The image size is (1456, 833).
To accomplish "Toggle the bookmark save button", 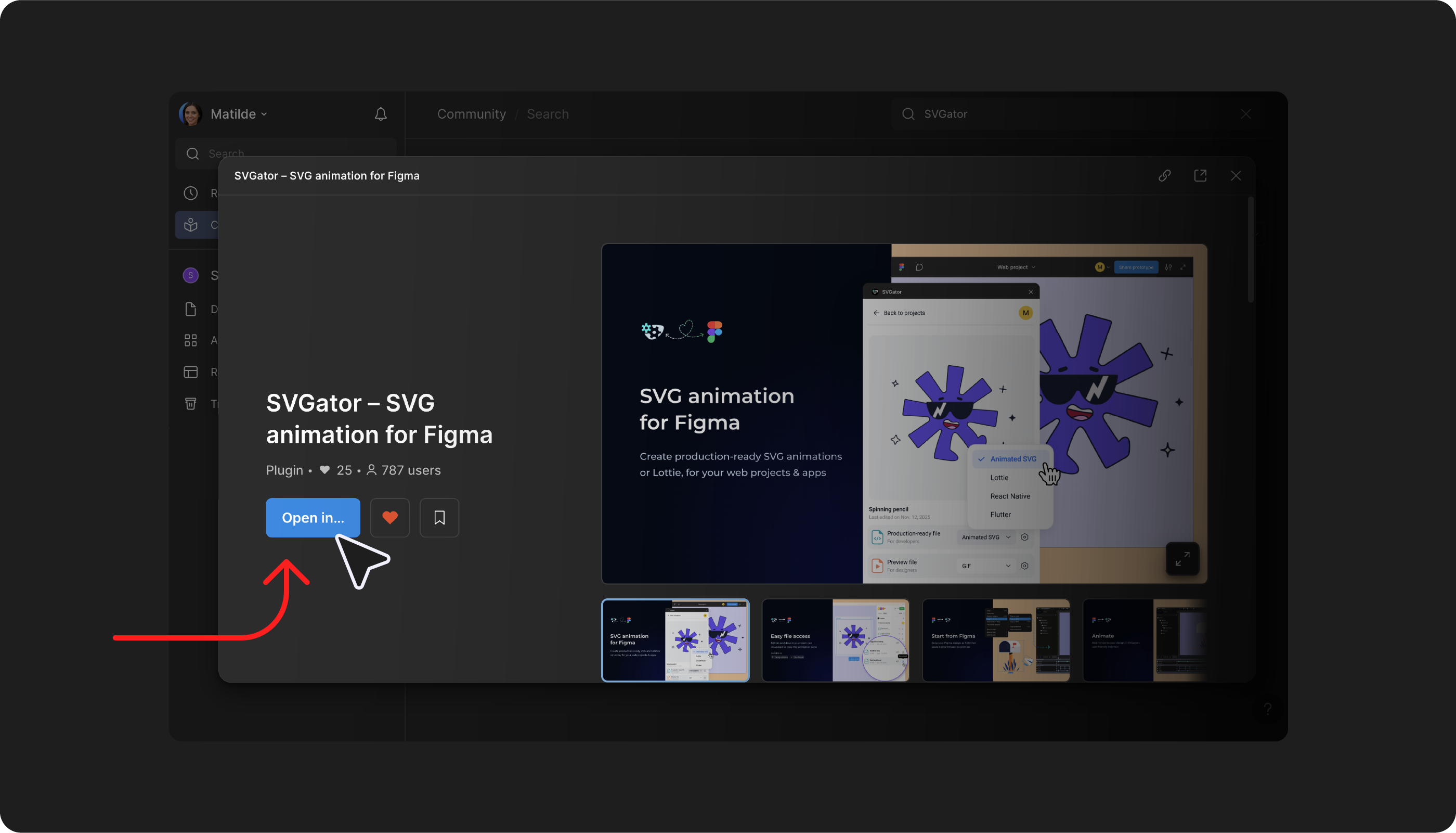I will 439,517.
